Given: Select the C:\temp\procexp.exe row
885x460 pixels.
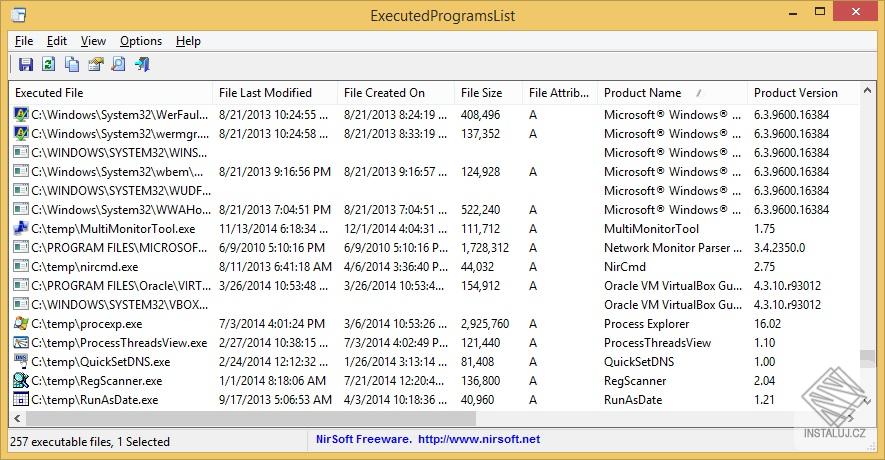Looking at the screenshot, I should (x=433, y=323).
